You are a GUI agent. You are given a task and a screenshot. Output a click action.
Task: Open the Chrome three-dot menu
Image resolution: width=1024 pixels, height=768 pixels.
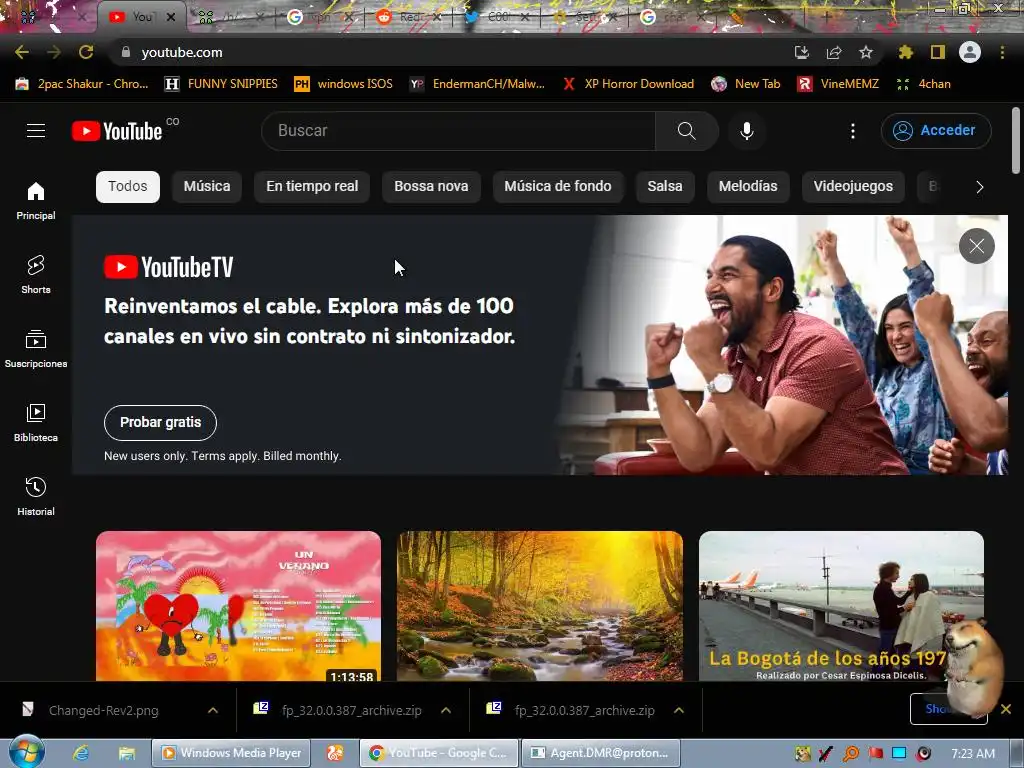(1002, 52)
